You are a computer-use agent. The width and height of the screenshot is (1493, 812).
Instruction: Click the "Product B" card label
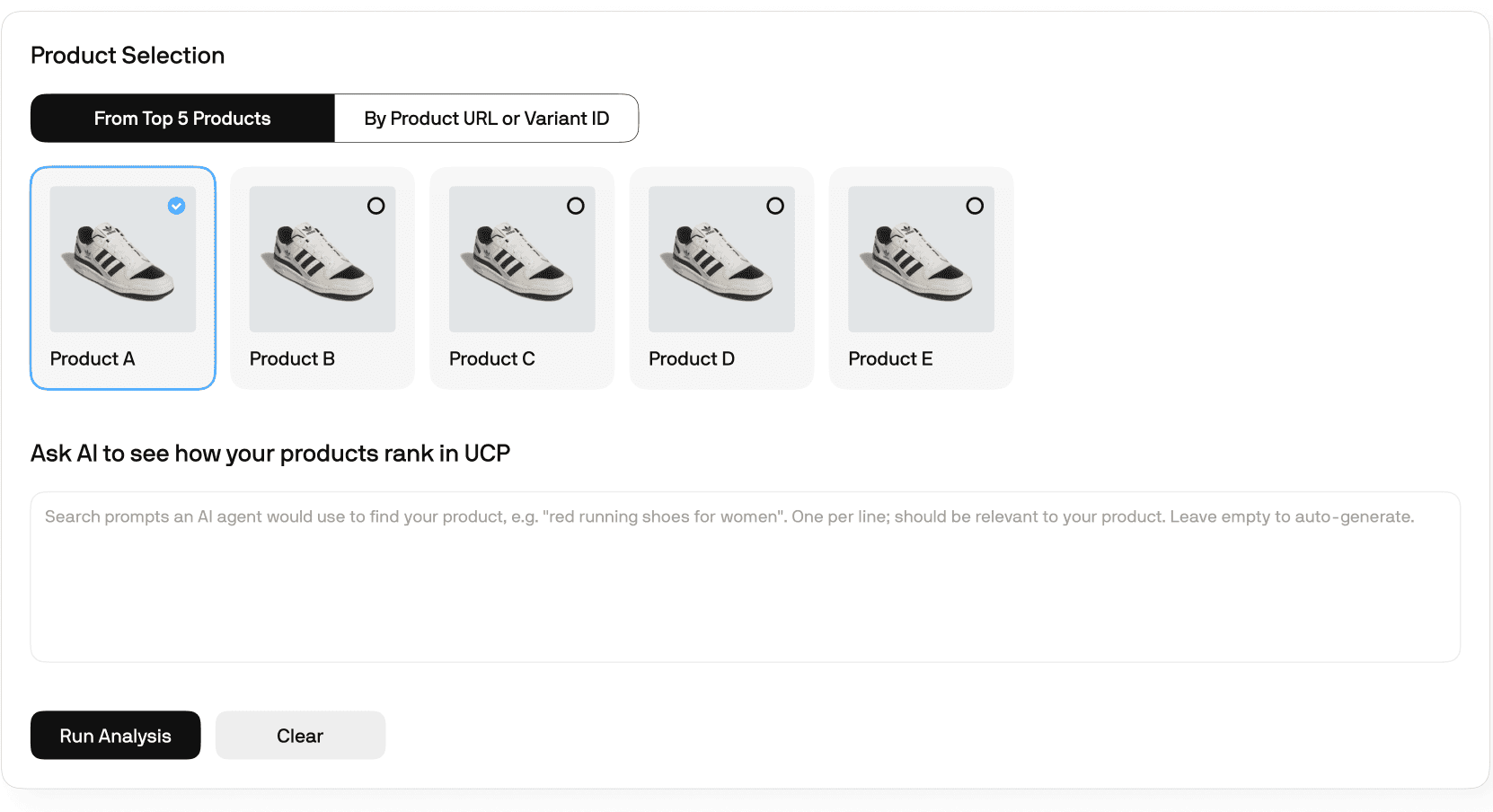(292, 358)
